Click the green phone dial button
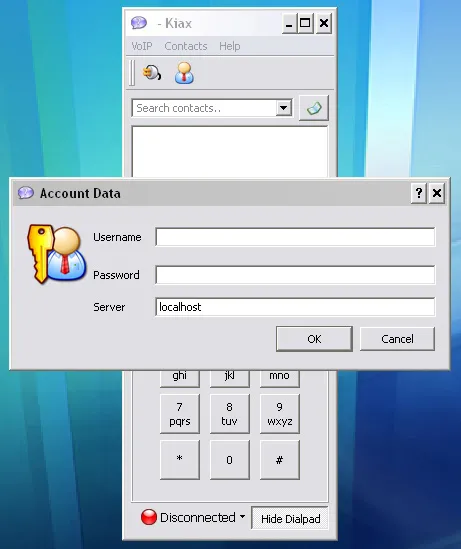This screenshot has width=461, height=549. [x=314, y=108]
